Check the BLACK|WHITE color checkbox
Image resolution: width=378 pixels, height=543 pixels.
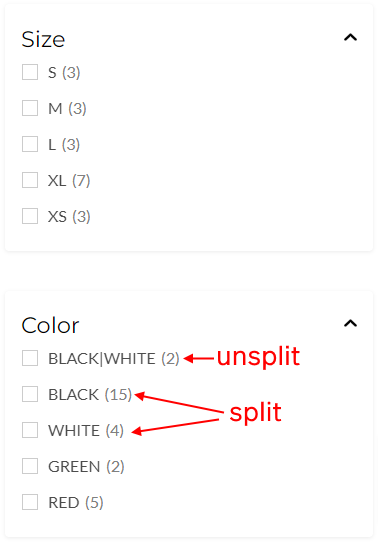click(30, 358)
